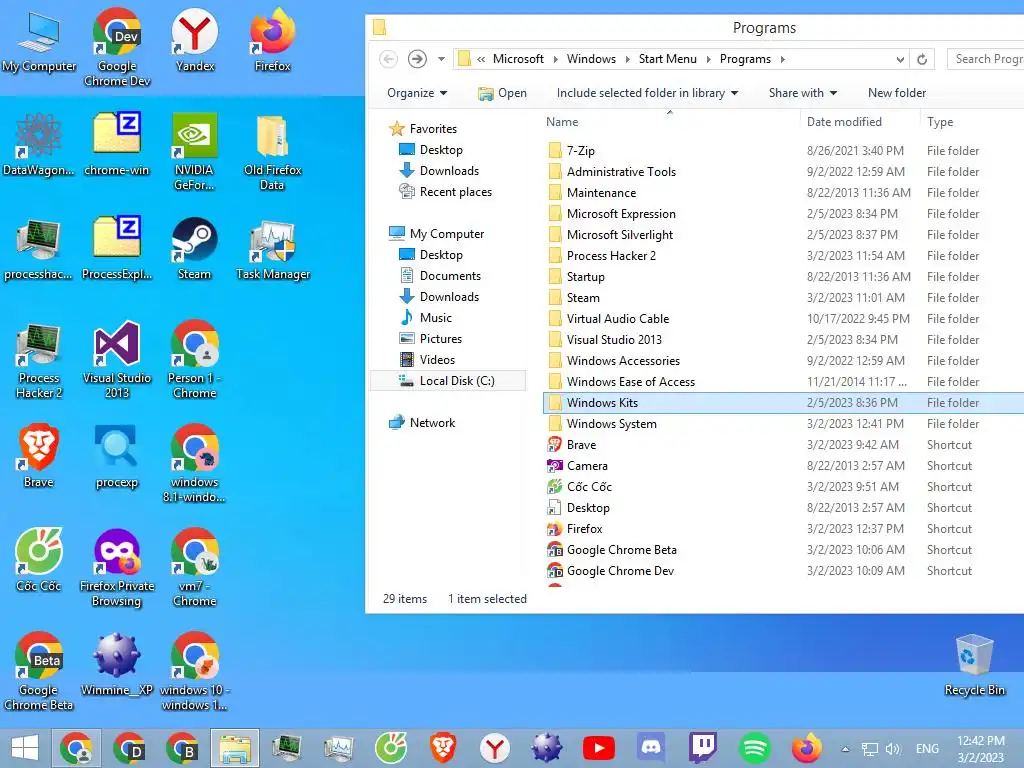Open Network in the navigation pane

click(422, 423)
